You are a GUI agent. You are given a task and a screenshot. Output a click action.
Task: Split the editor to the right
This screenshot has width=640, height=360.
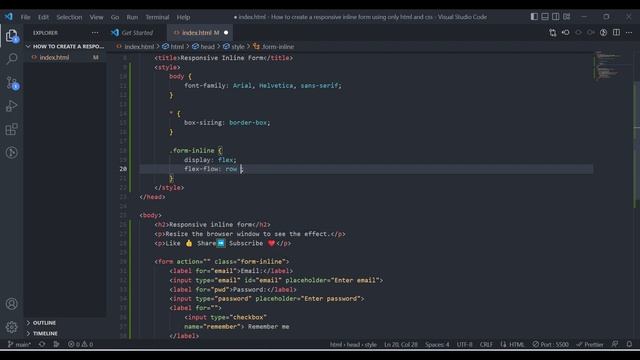616,33
